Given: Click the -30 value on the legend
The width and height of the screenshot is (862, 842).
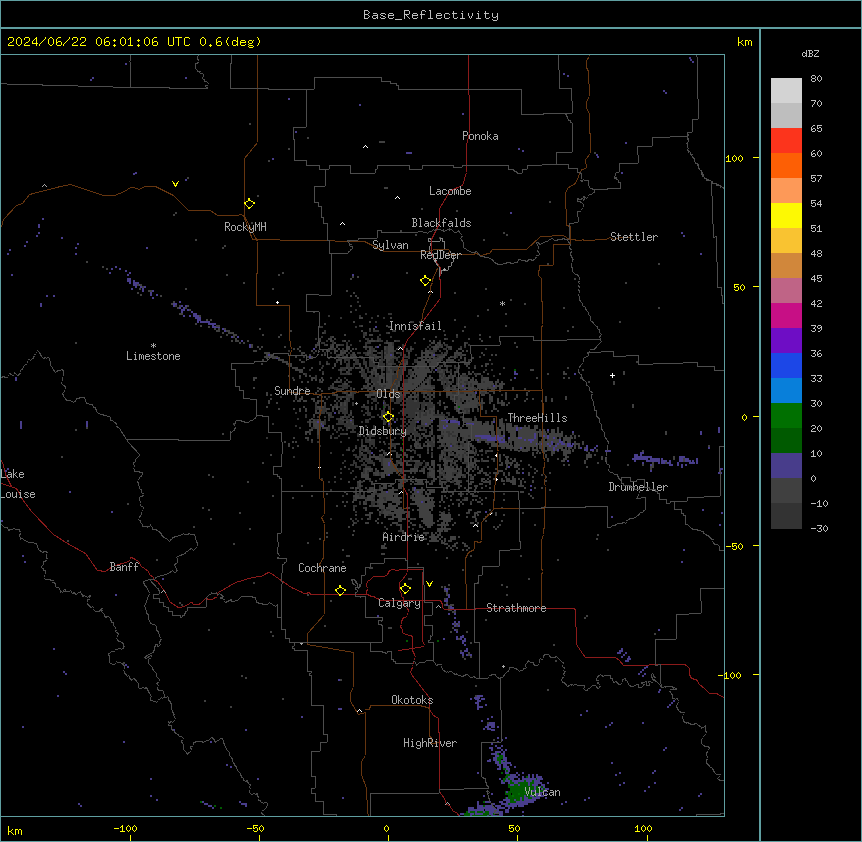Looking at the screenshot, I should click(x=819, y=528).
